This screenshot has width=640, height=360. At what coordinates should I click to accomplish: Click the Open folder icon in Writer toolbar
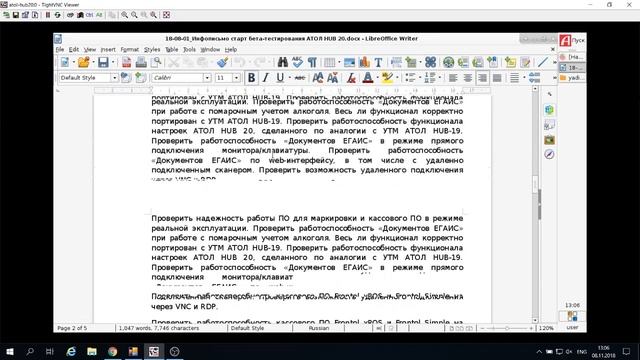point(84,62)
